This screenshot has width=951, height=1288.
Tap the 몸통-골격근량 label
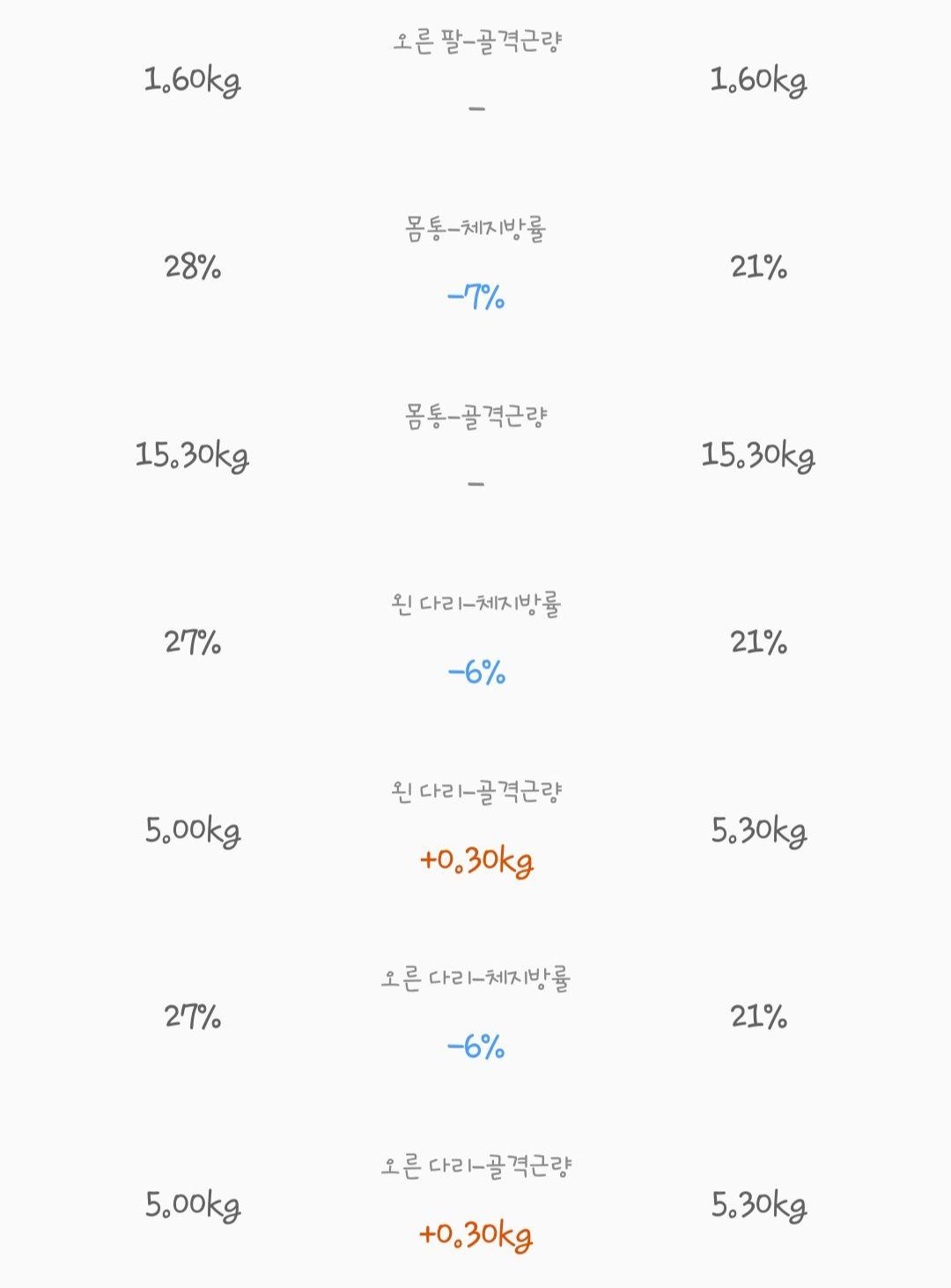[476, 417]
